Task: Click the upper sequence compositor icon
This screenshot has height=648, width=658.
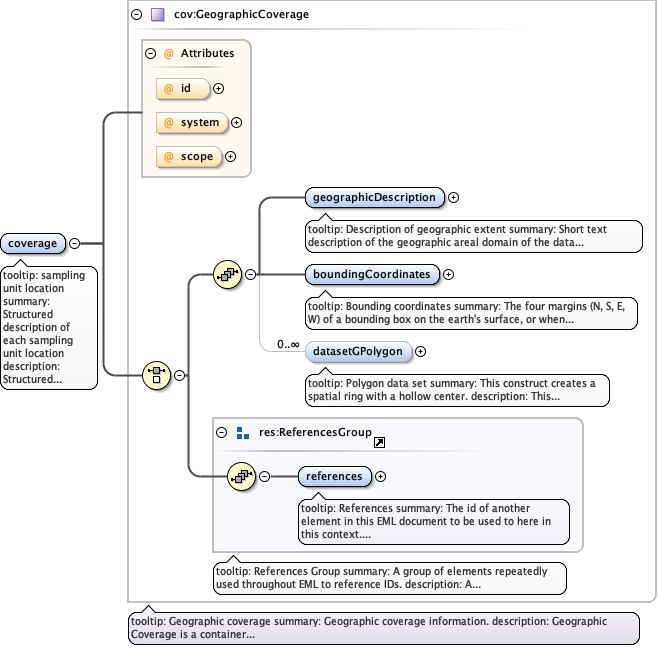Action: click(x=229, y=274)
